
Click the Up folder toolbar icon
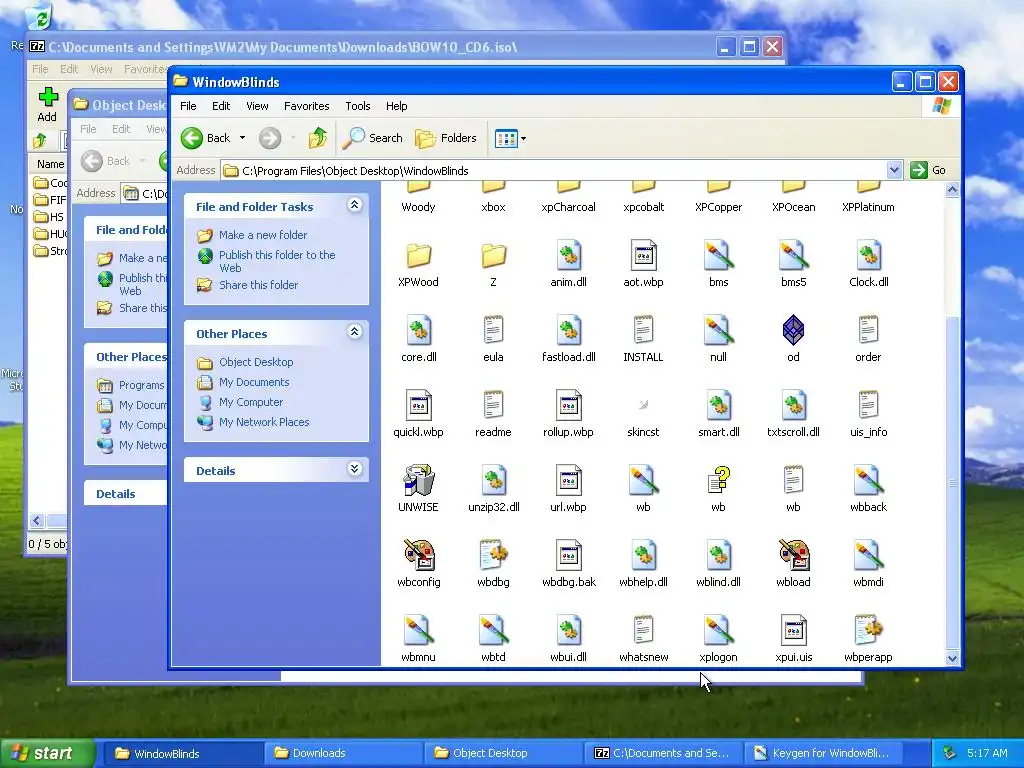point(318,138)
